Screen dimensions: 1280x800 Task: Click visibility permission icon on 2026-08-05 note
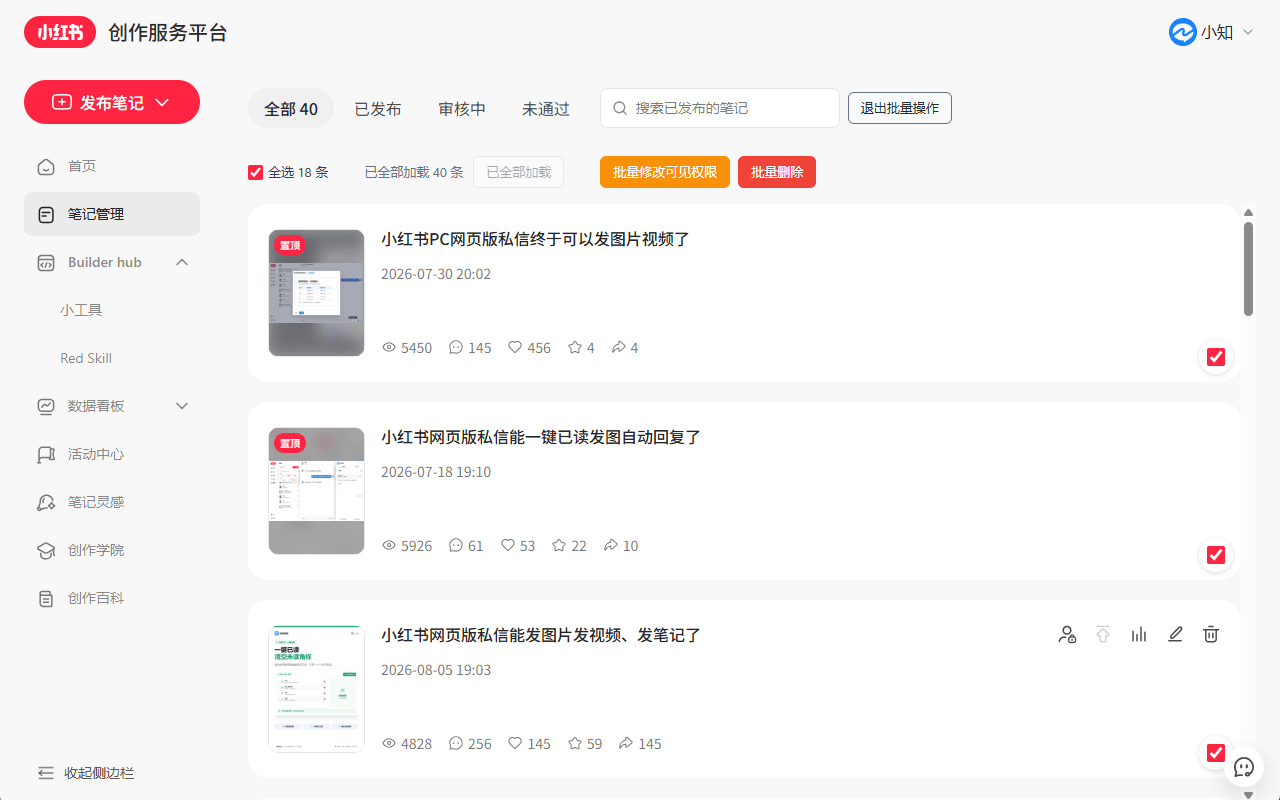point(1067,634)
